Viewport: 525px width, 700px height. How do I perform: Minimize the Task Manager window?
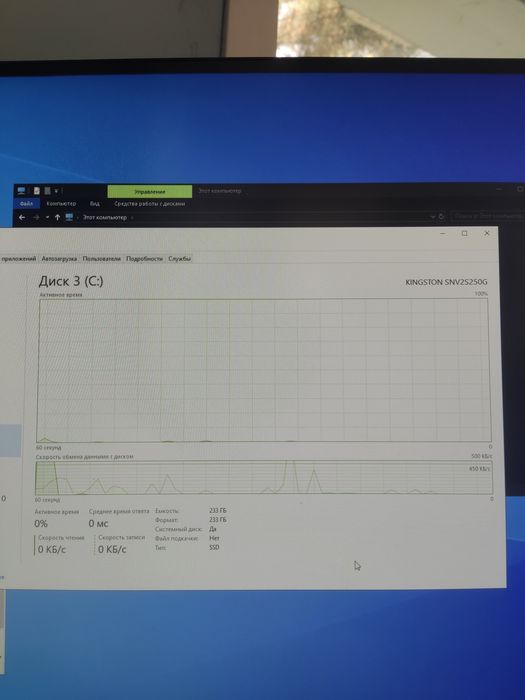point(443,233)
